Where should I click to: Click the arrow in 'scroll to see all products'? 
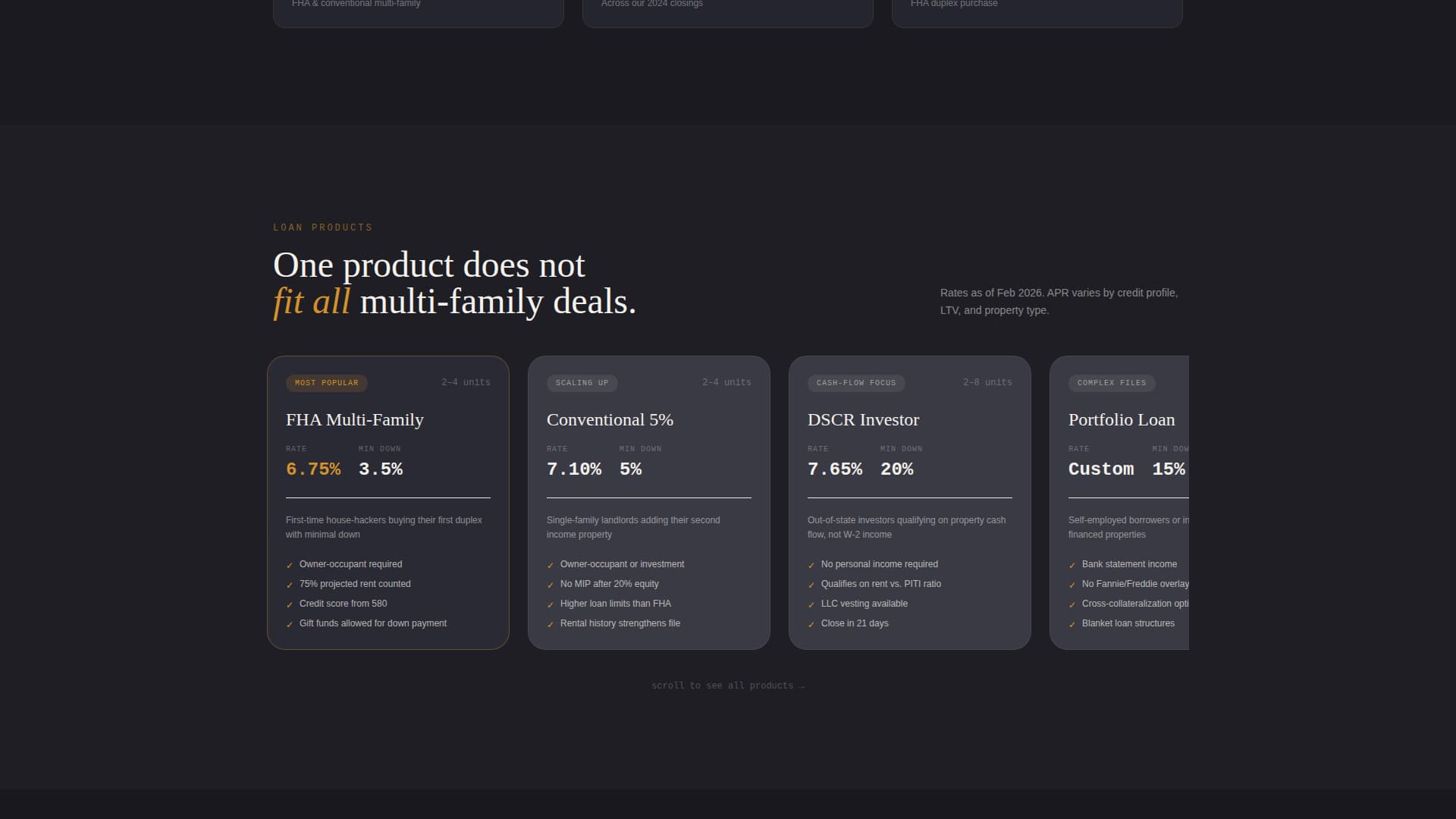pyautogui.click(x=802, y=686)
